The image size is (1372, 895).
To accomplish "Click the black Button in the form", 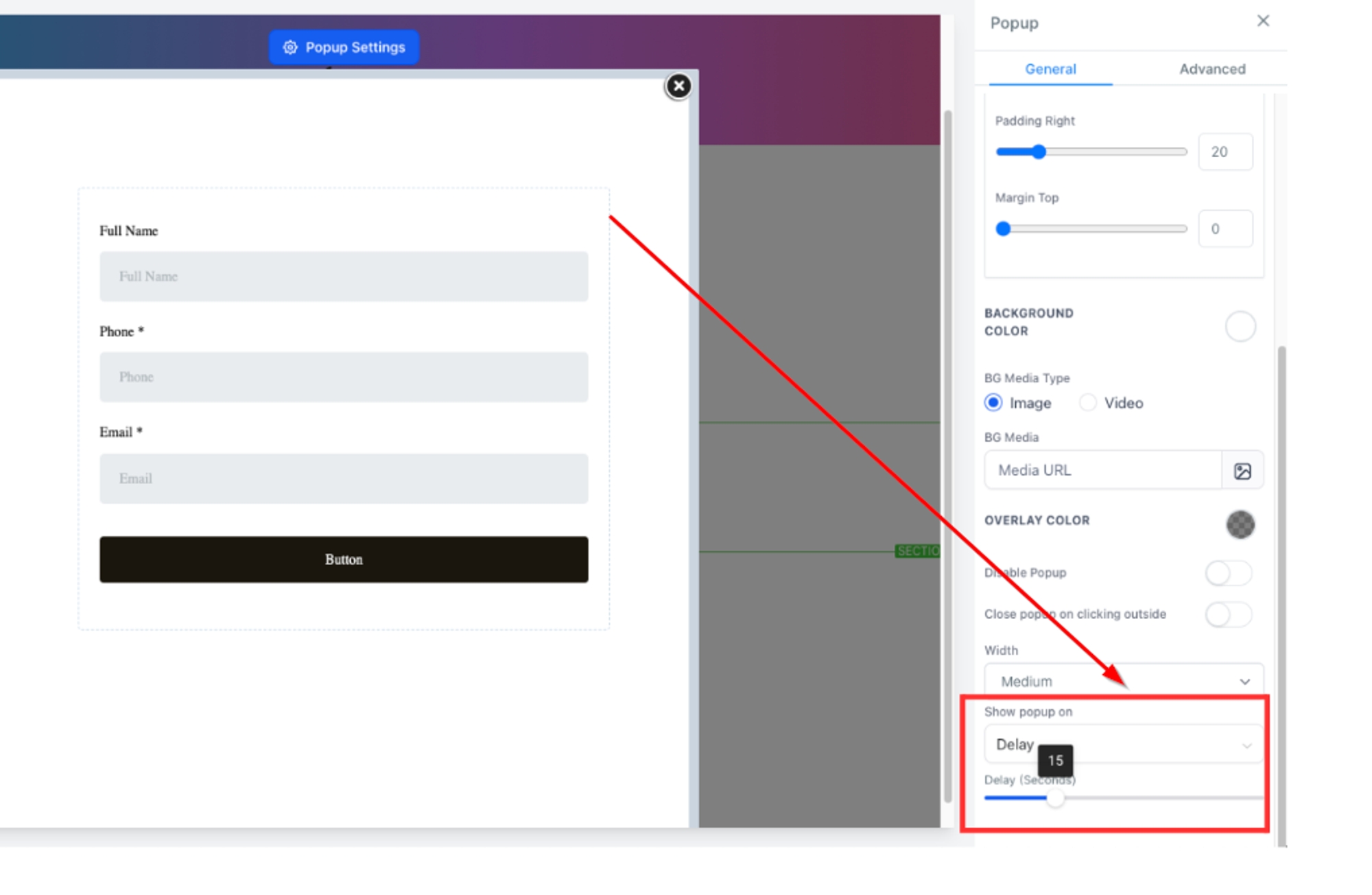I will click(344, 559).
